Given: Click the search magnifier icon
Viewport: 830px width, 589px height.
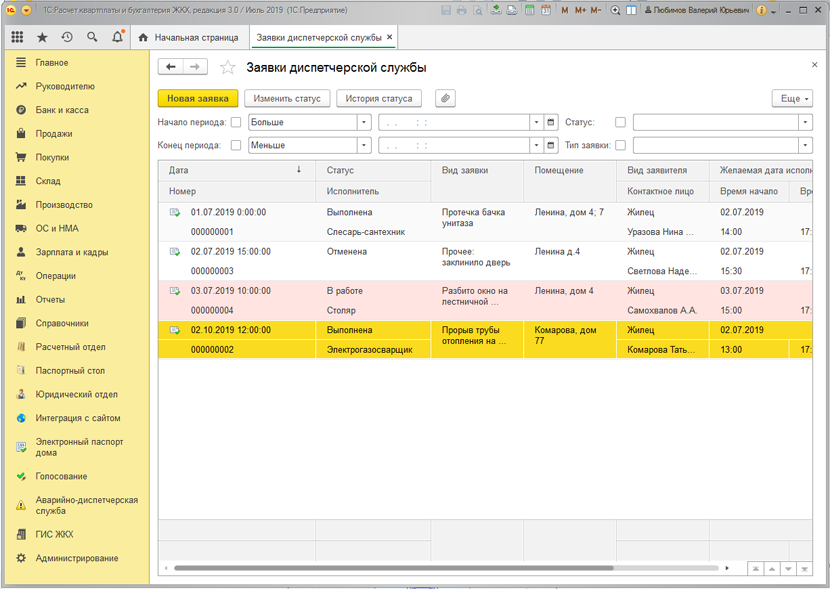Looking at the screenshot, I should point(92,37).
